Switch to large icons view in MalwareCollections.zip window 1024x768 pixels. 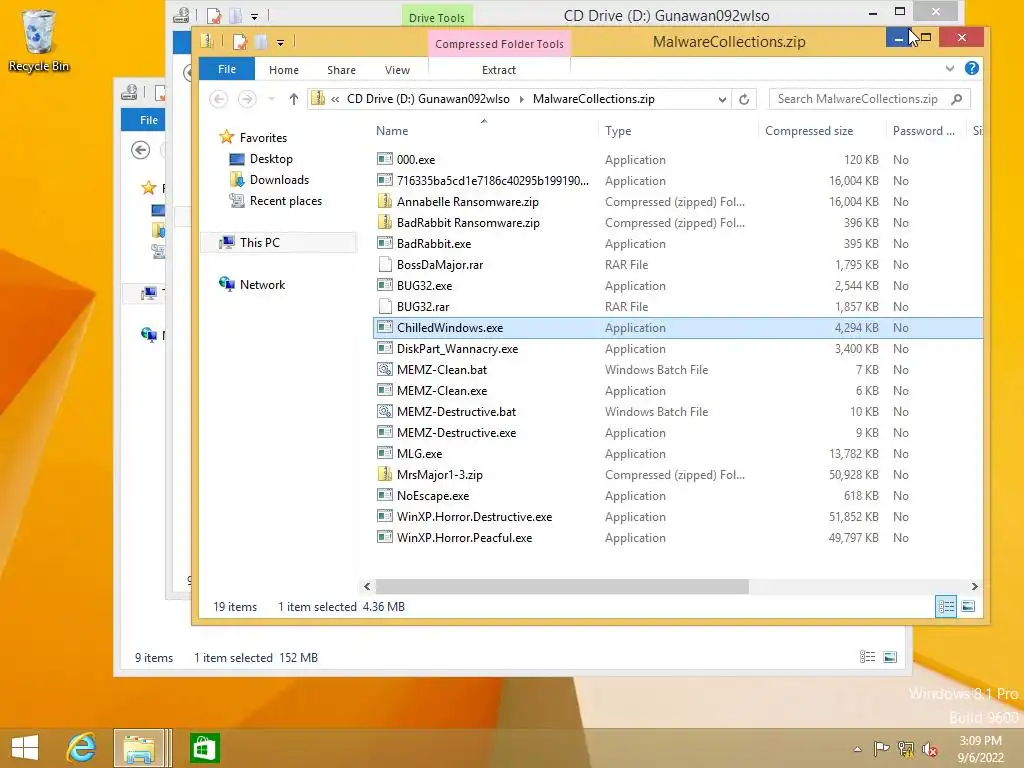click(968, 607)
